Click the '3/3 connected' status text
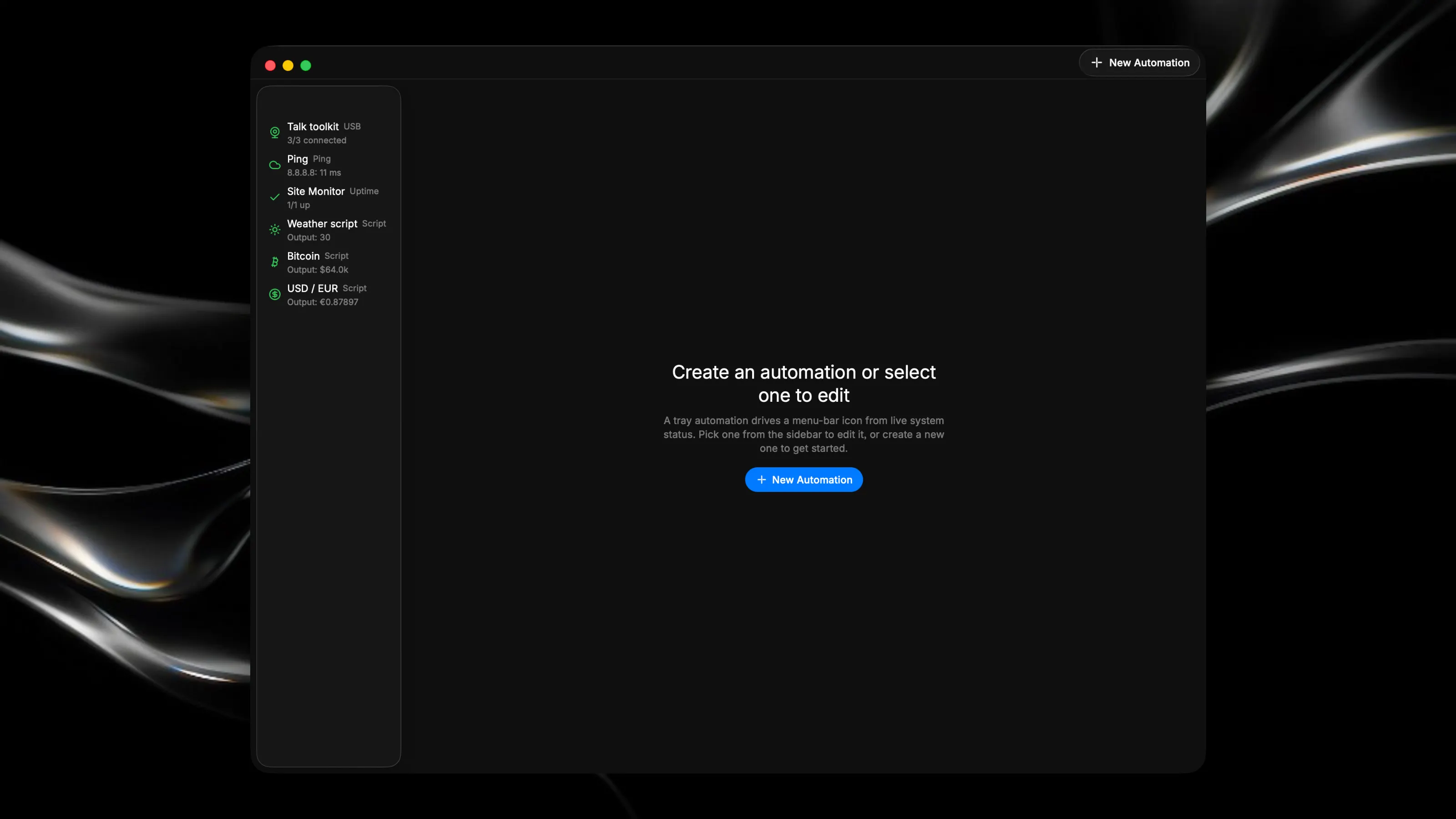The image size is (1456, 819). pyautogui.click(x=317, y=140)
